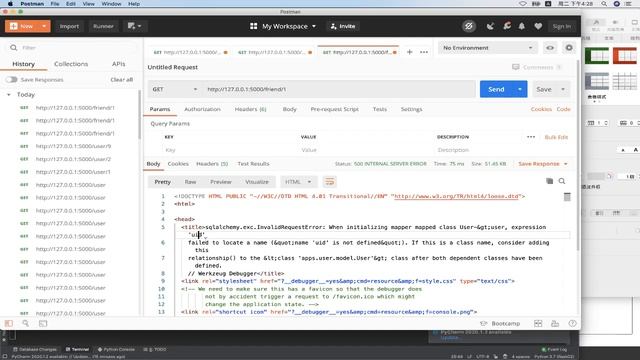
Task: Change the GET method dropdown
Action: click(174, 89)
